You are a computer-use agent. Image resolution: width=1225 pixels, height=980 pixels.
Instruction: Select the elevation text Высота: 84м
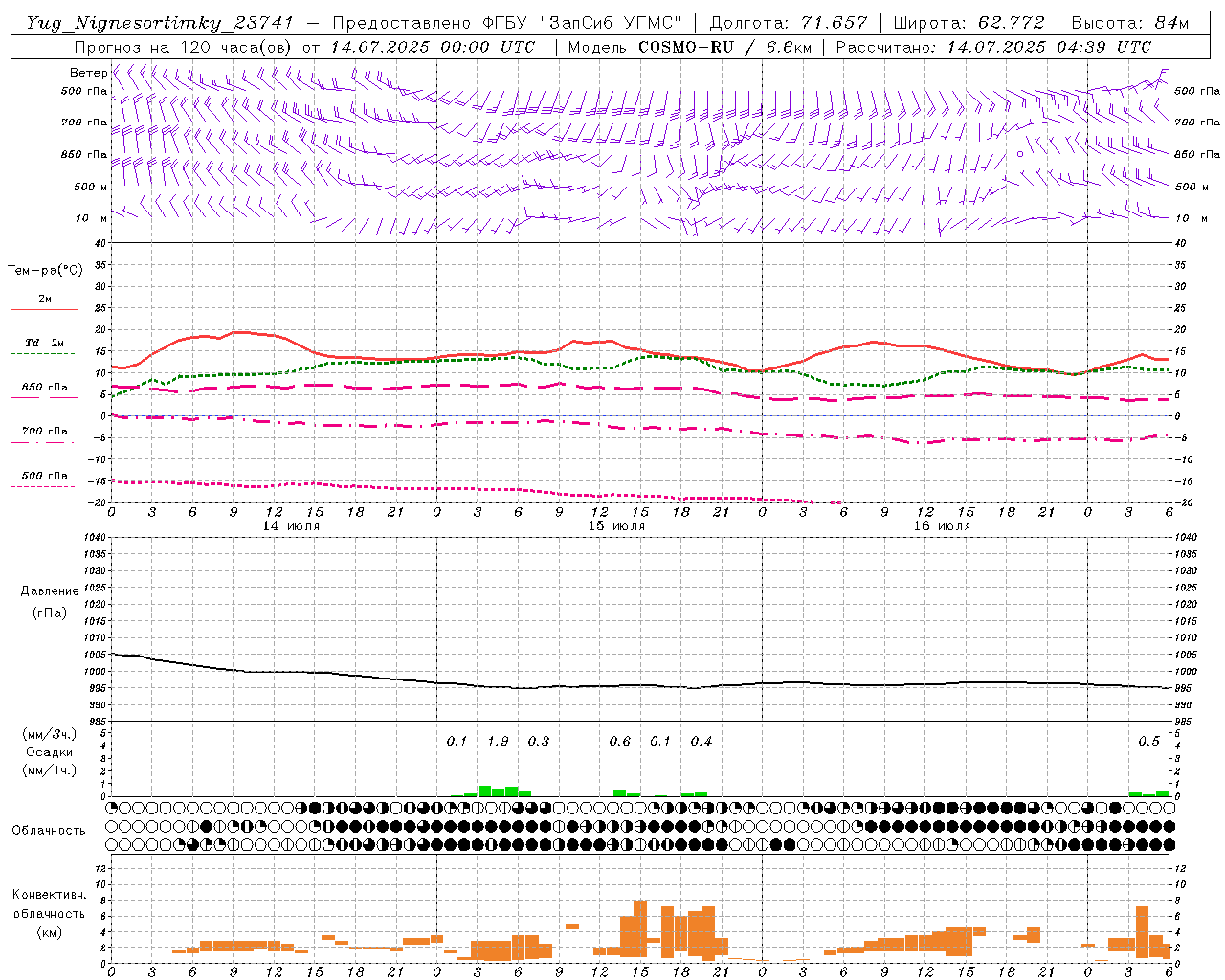point(1129,23)
